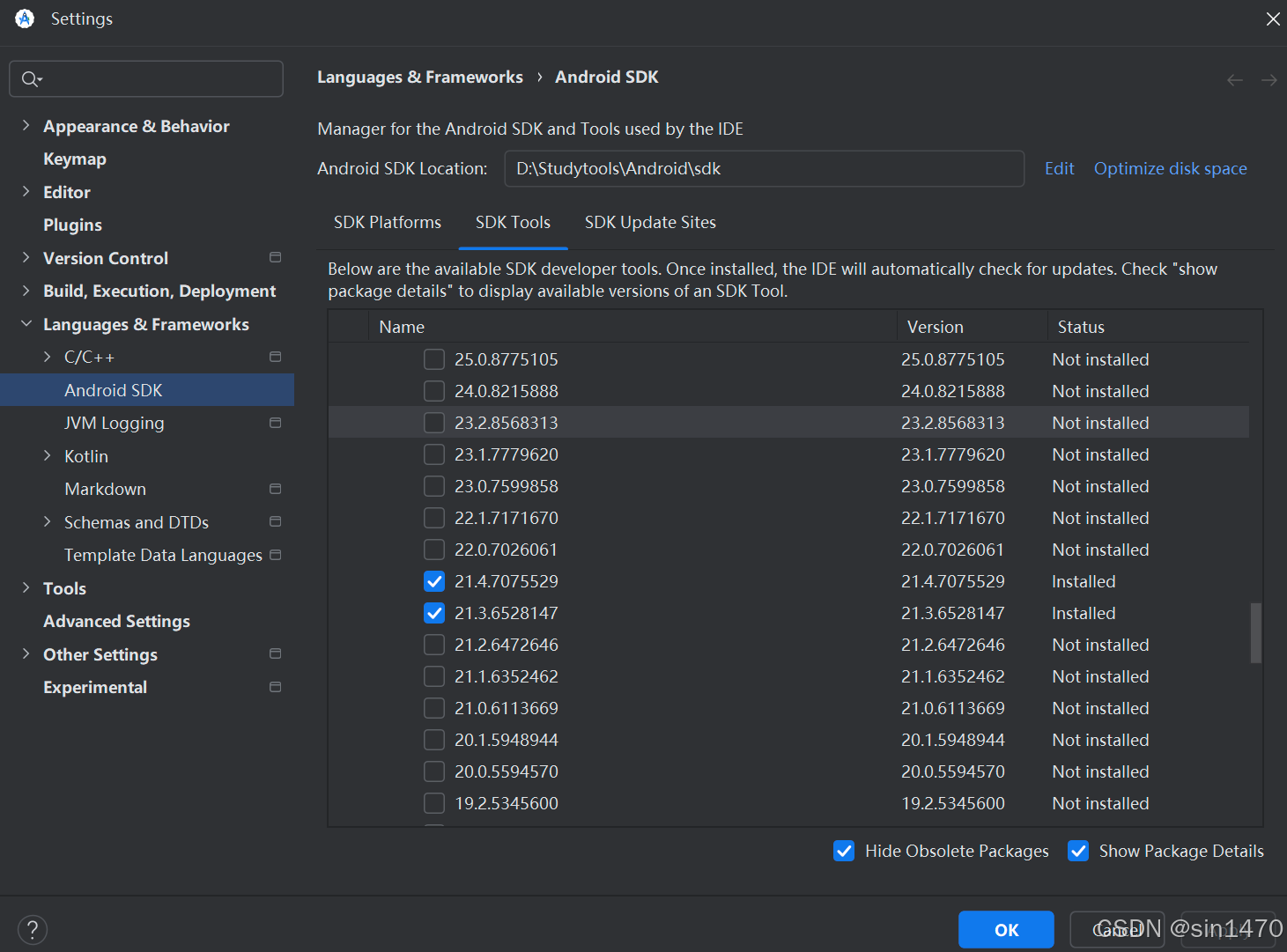1287x952 pixels.
Task: Click the forward navigation arrow icon
Action: [x=1269, y=80]
